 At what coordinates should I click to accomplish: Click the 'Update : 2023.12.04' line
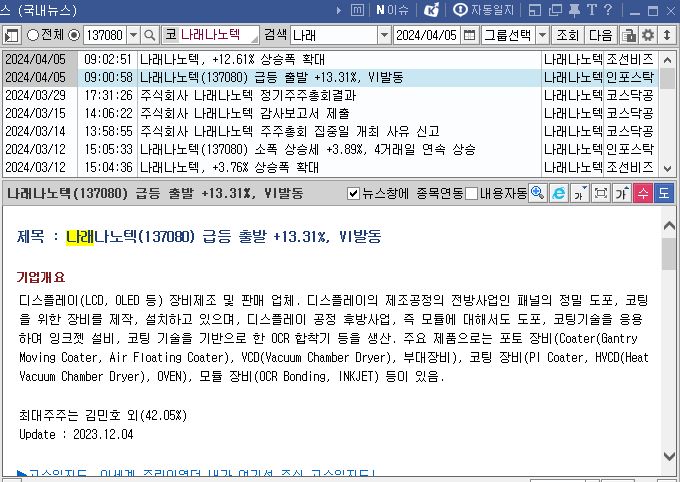click(x=76, y=434)
